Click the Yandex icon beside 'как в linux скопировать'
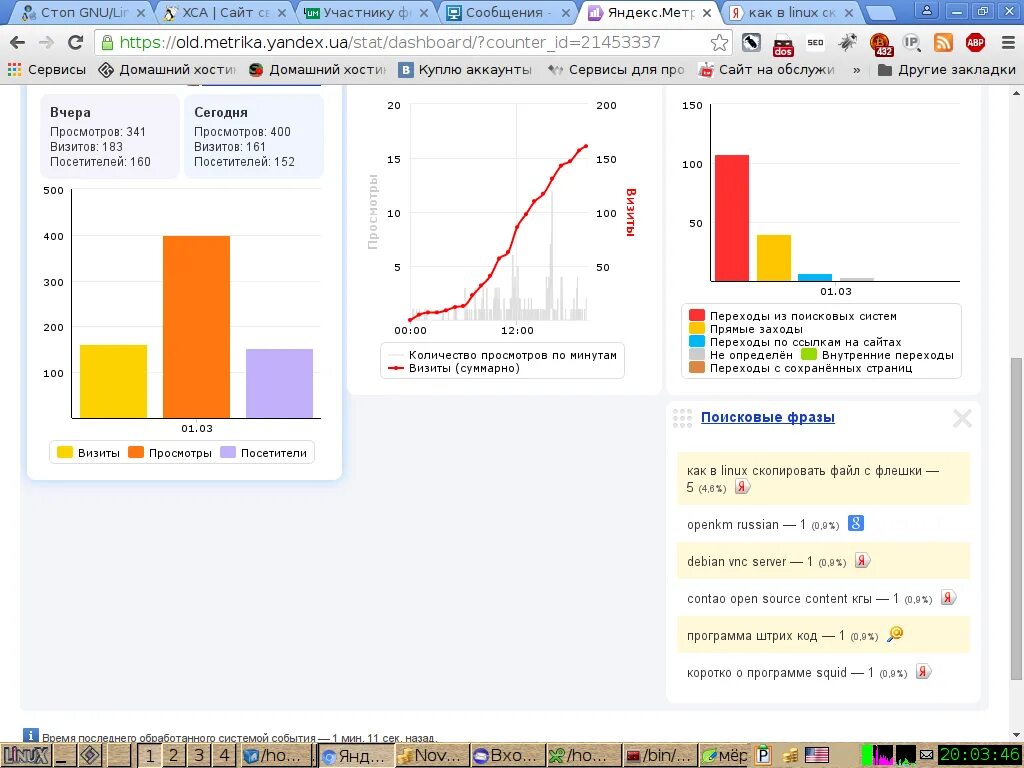Viewport: 1024px width, 768px height. (742, 487)
